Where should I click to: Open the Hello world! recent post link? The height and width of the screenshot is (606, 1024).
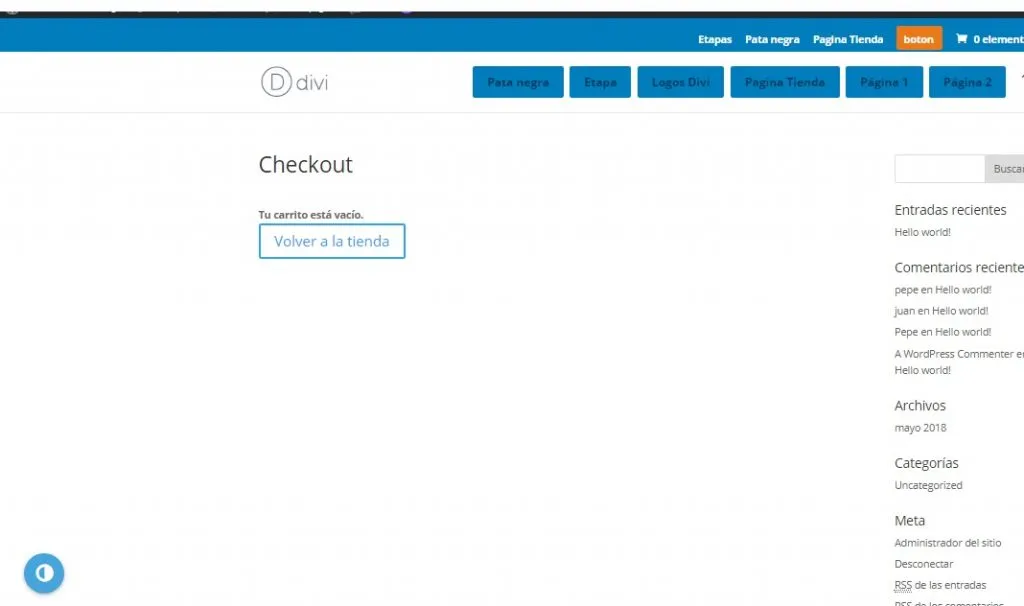coord(921,231)
